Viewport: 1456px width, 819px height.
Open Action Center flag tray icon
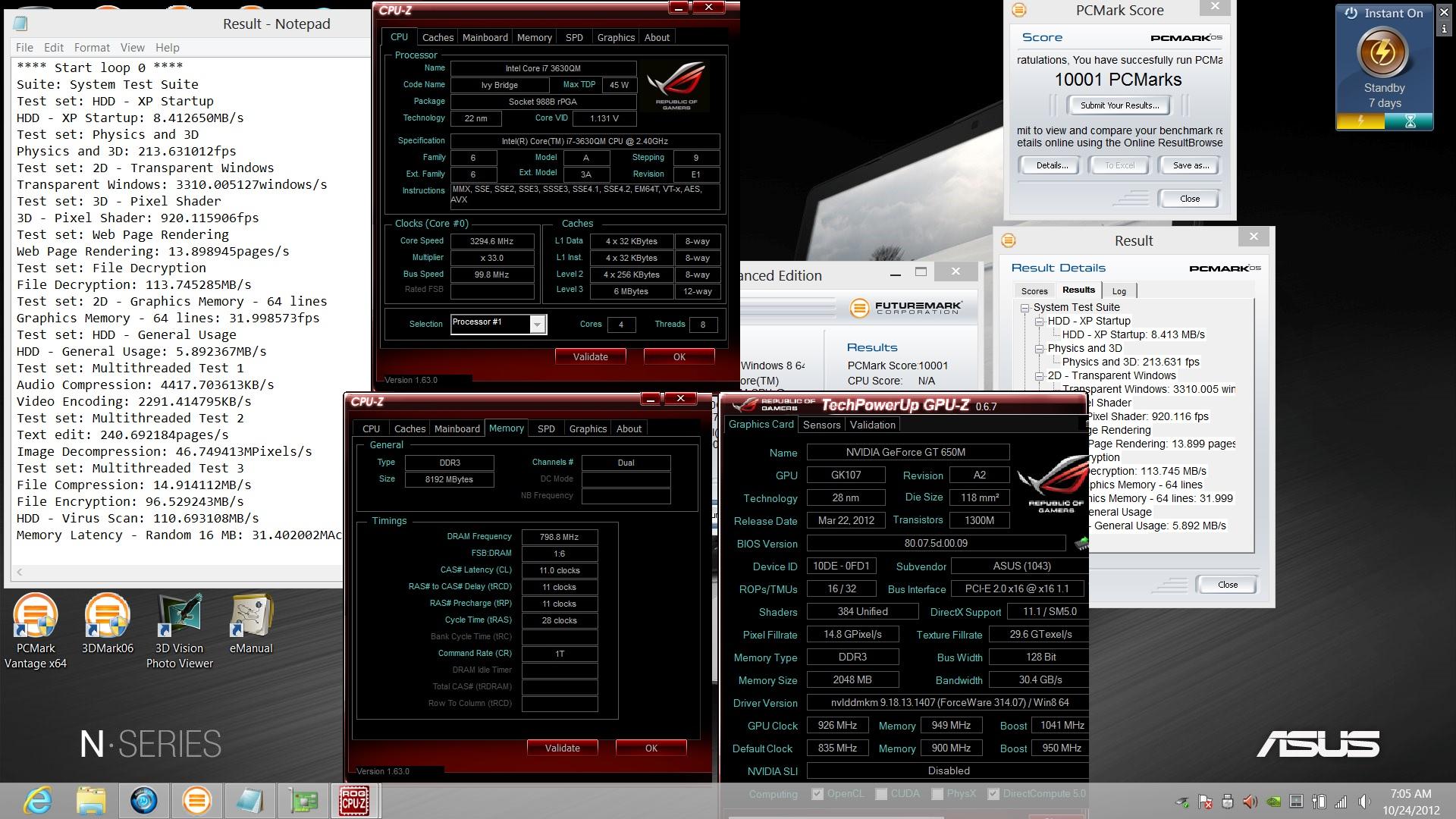[1205, 802]
